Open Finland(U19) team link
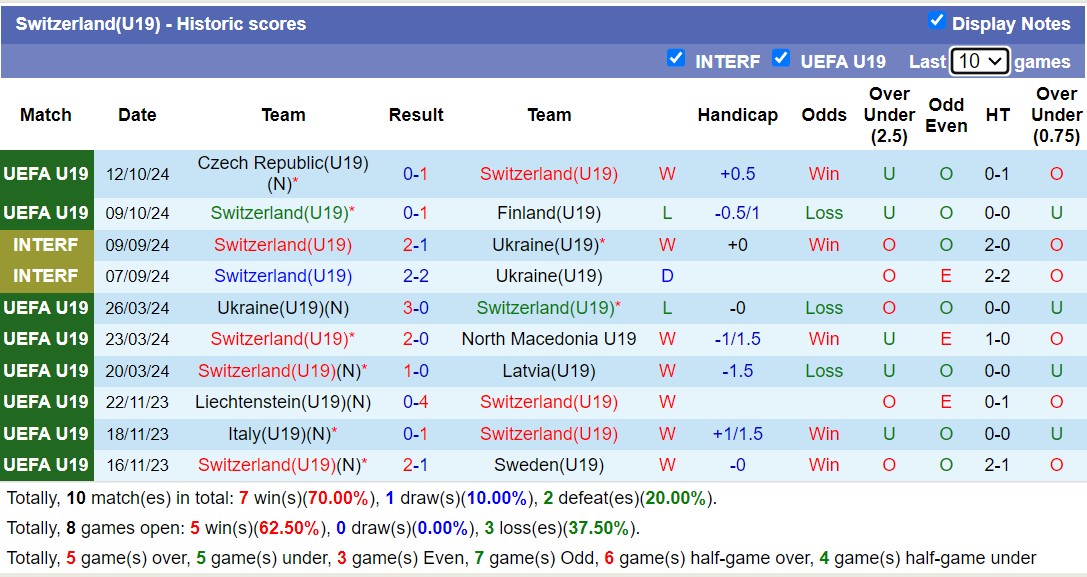The height and width of the screenshot is (577, 1087). [549, 213]
